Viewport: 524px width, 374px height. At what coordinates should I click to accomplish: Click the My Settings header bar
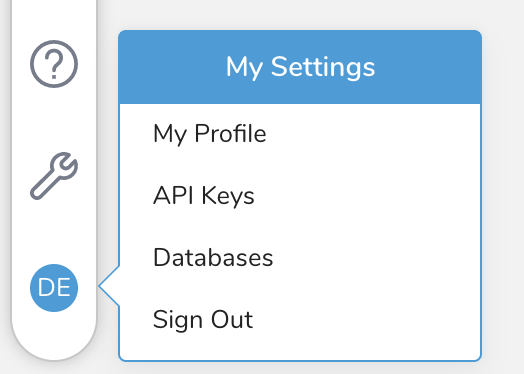click(300, 67)
